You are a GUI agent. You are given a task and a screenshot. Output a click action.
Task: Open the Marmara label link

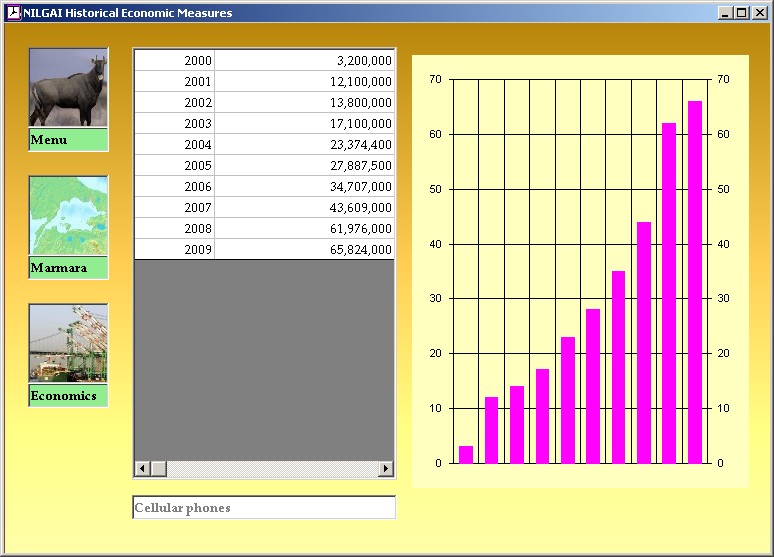(68, 268)
